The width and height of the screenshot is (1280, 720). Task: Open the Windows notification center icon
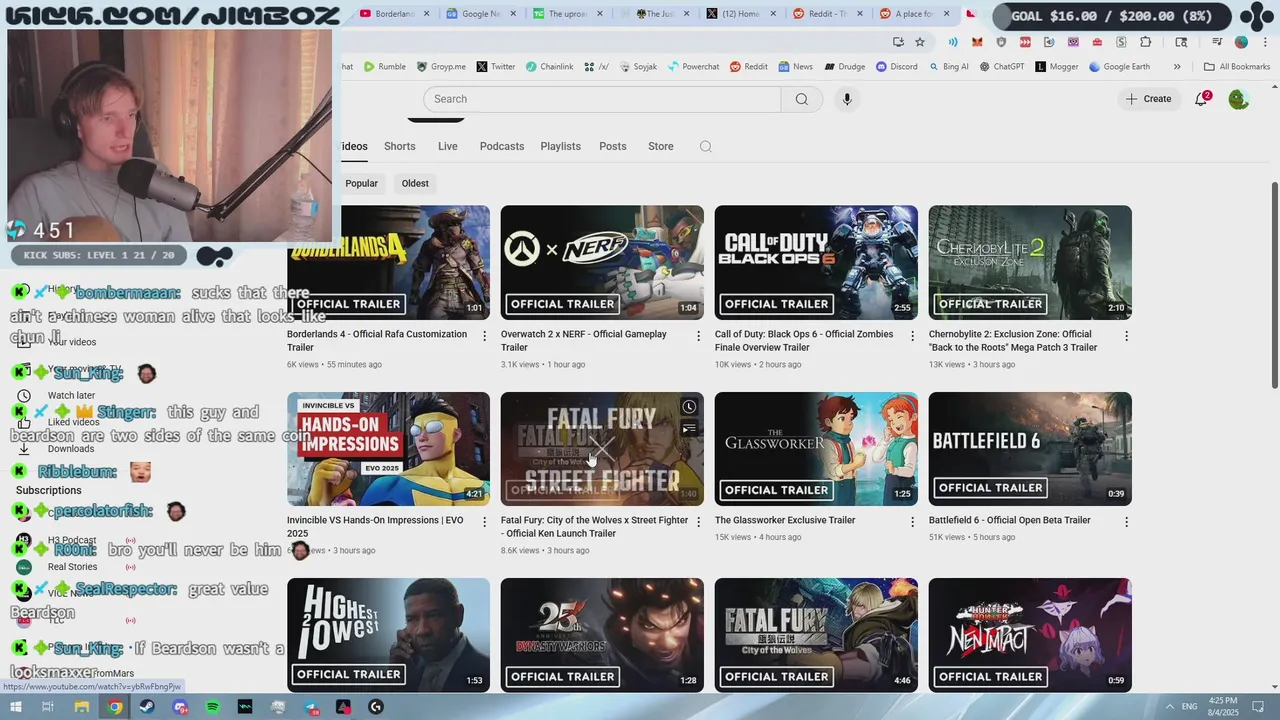1260,707
